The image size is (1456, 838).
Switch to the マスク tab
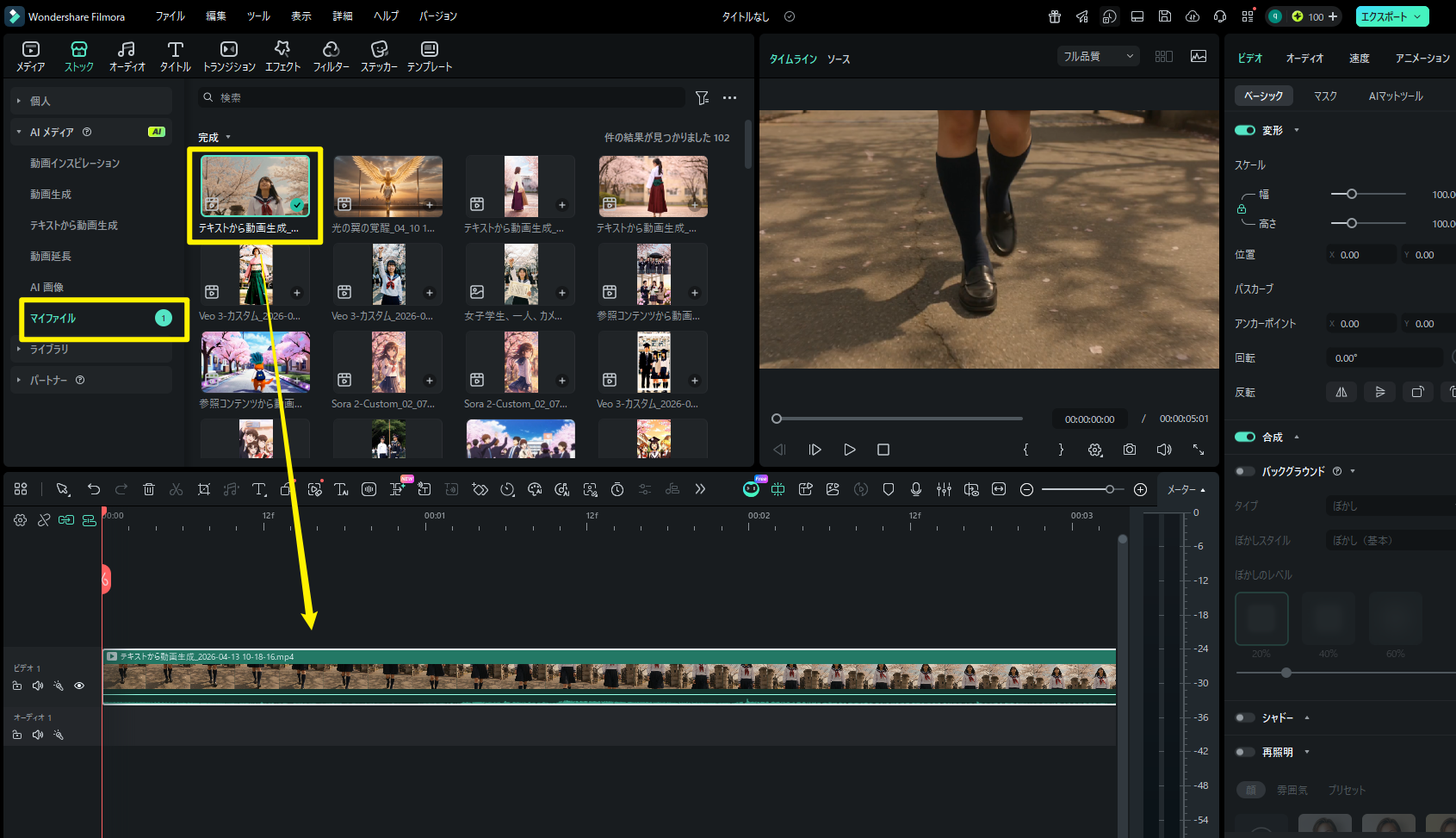1325,96
